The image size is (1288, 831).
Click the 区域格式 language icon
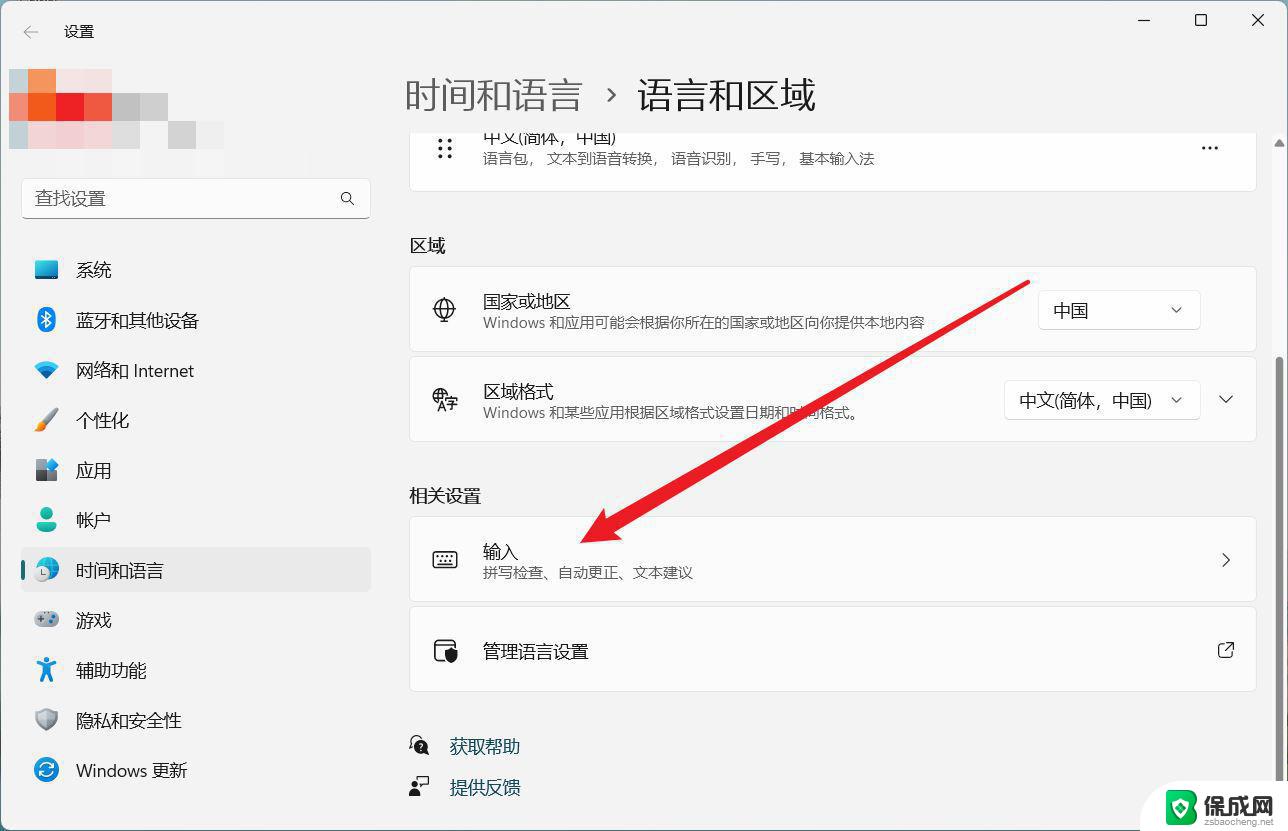point(445,399)
